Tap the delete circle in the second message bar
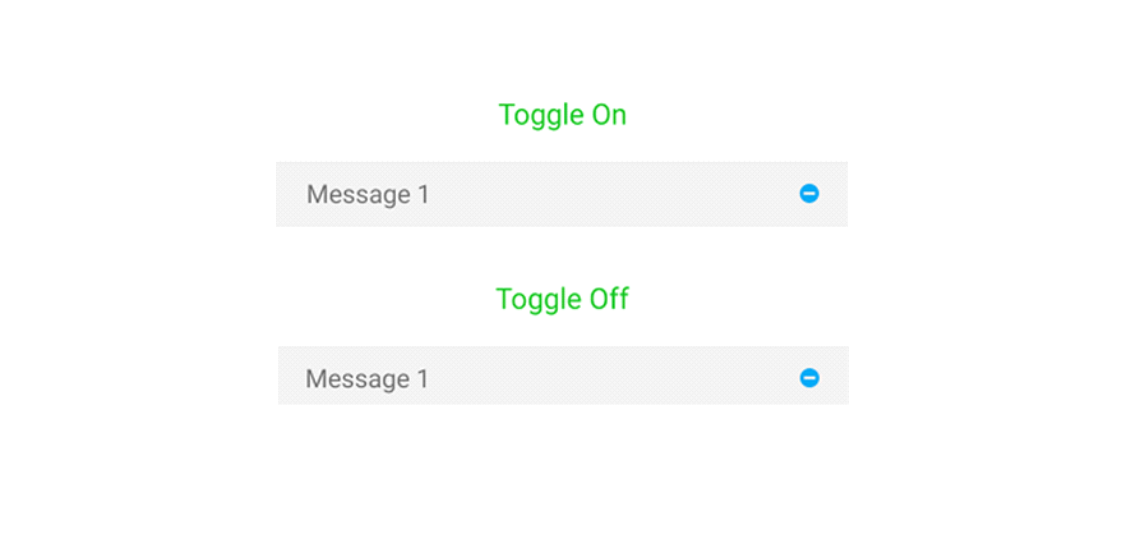 809,378
